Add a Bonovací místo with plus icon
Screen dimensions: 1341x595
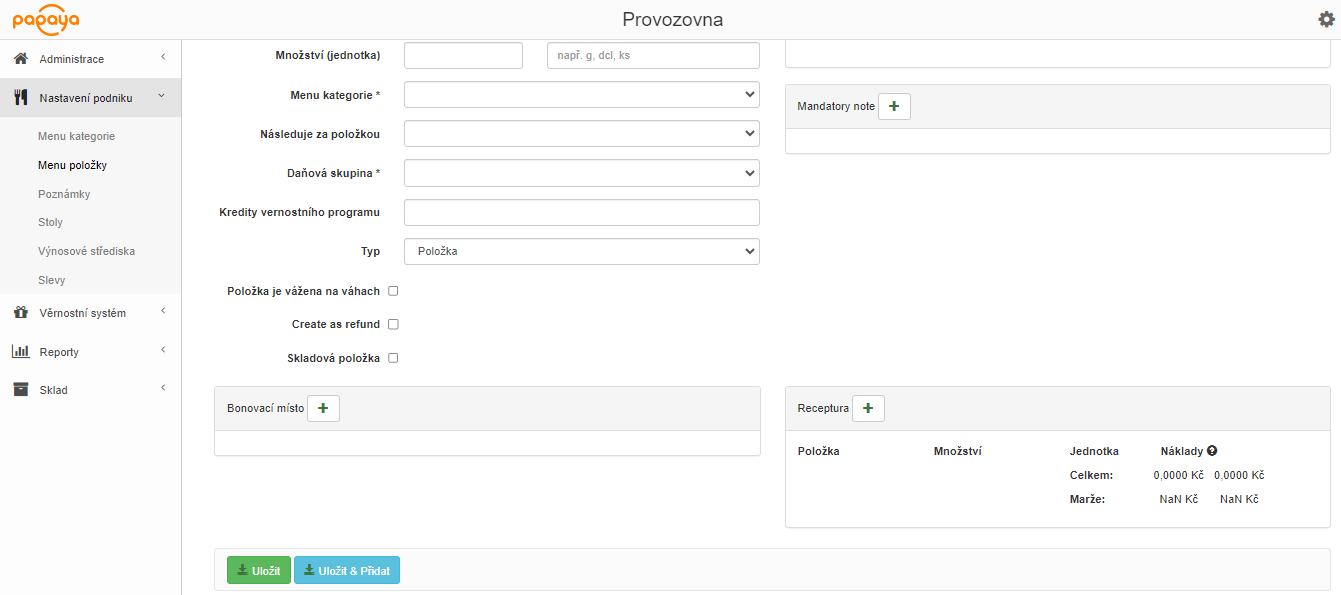(323, 408)
